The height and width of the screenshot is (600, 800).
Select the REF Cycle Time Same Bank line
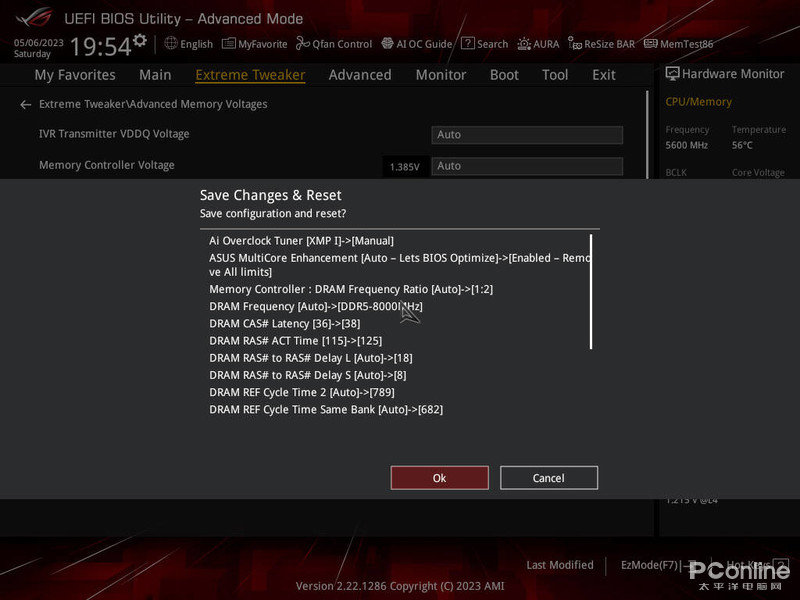click(x=326, y=410)
